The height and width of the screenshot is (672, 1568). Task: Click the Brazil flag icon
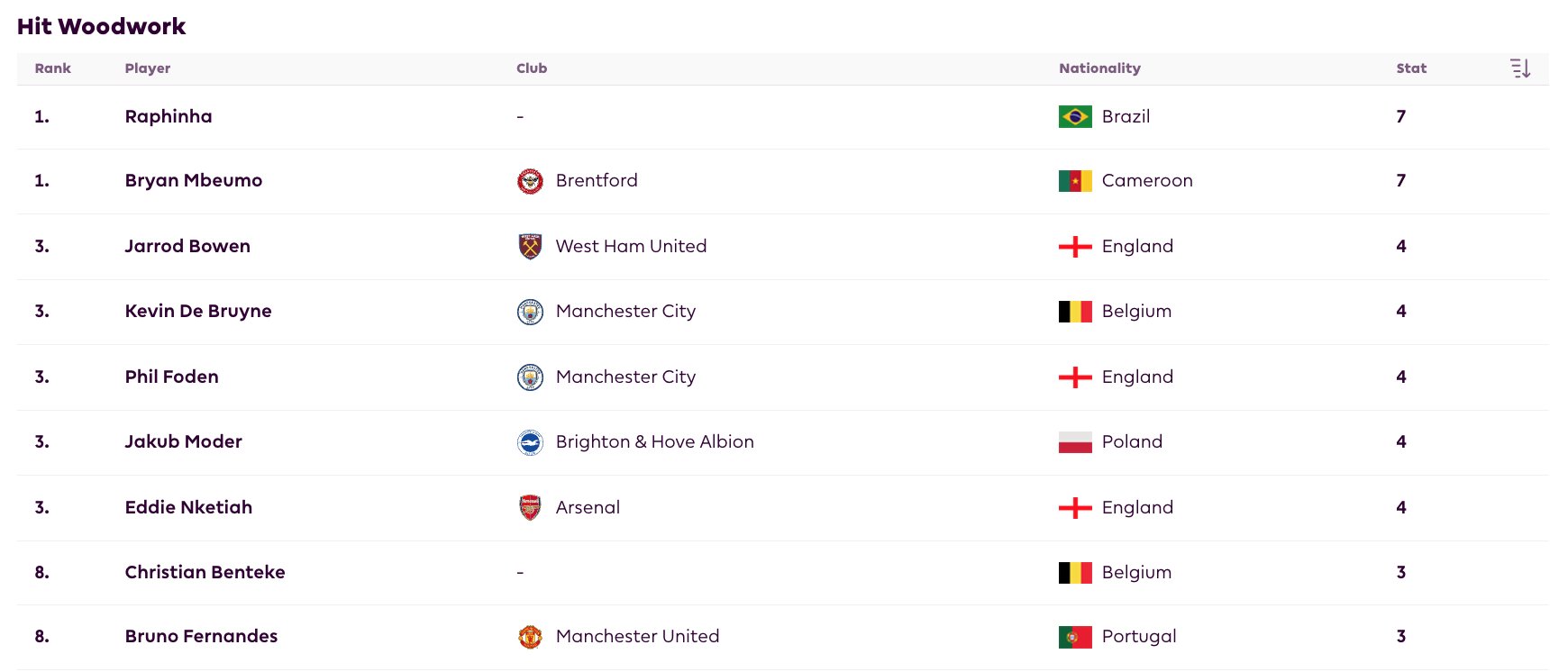coord(1074,117)
